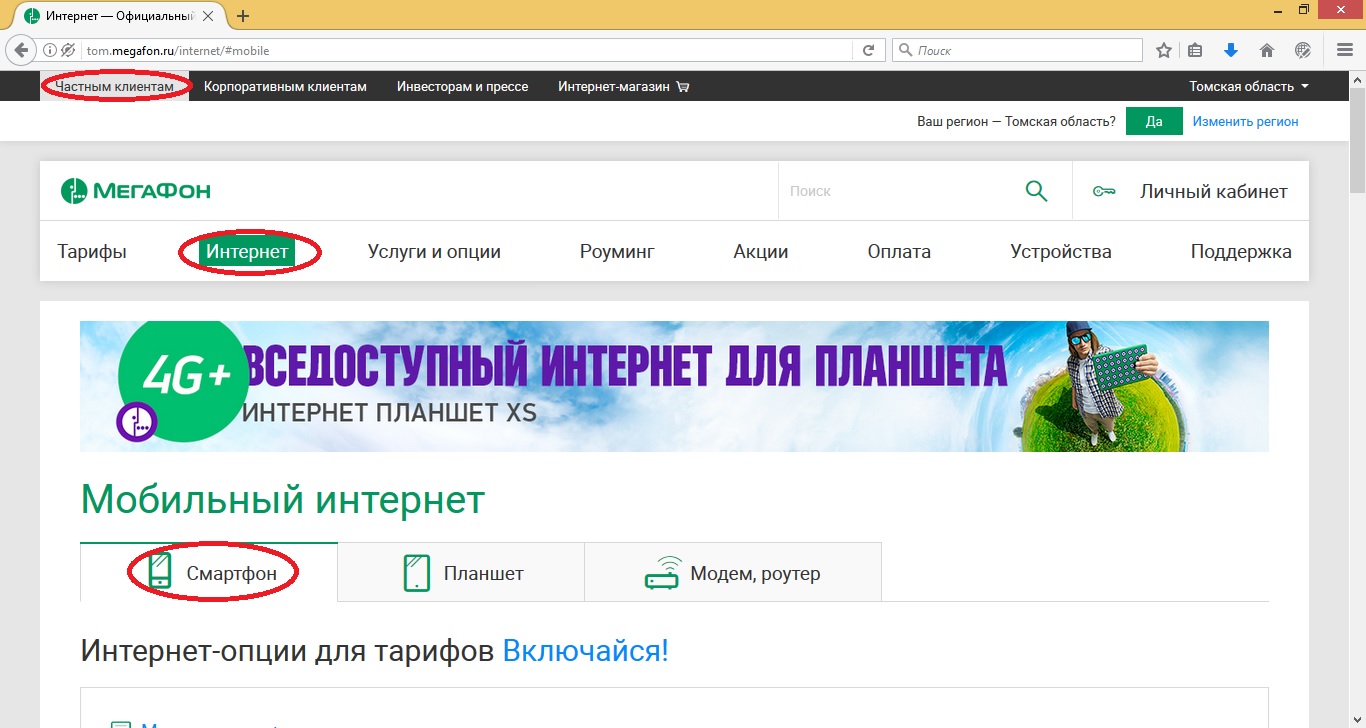Click the Firefox home icon
Screen dimensions: 1366x728
(x=1267, y=49)
